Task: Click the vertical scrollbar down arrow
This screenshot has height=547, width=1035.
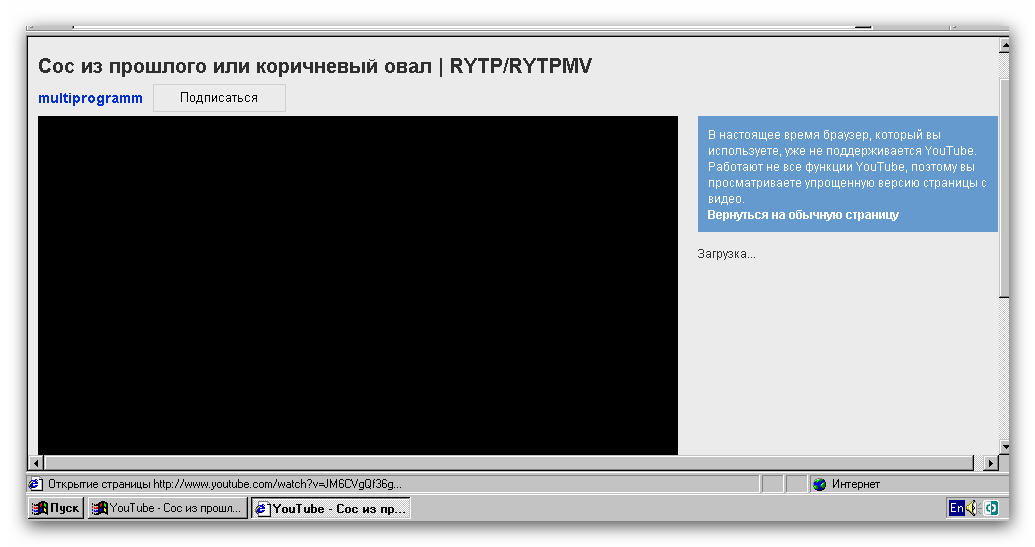Action: tap(1004, 447)
